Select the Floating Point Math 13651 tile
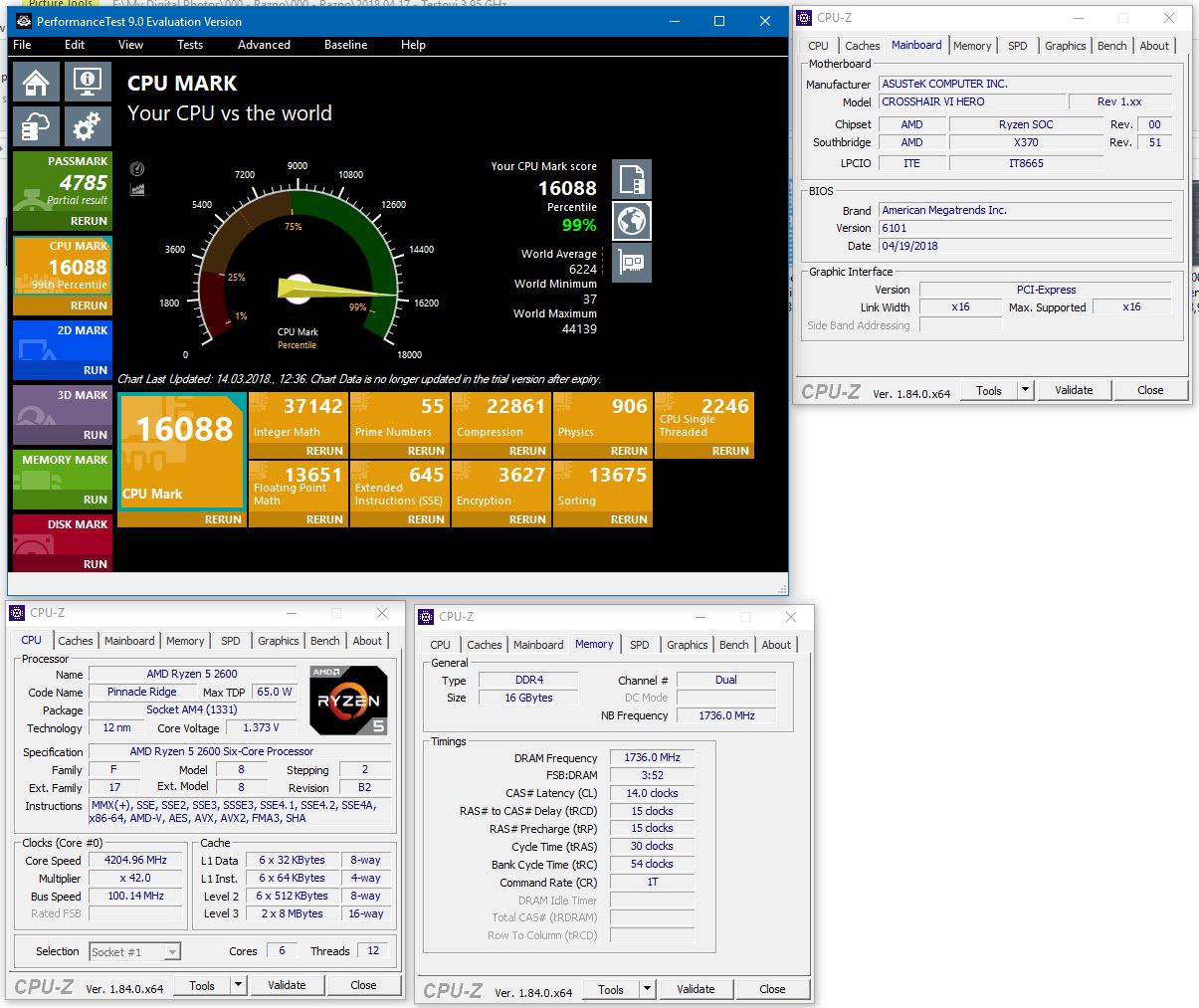Viewport: 1199px width, 1008px height. click(298, 486)
